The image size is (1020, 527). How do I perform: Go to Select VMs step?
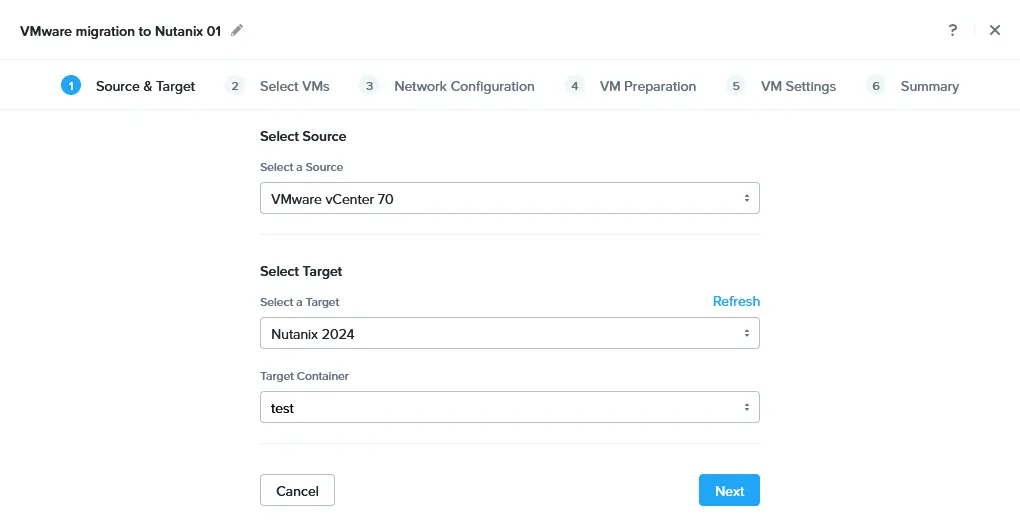[295, 87]
